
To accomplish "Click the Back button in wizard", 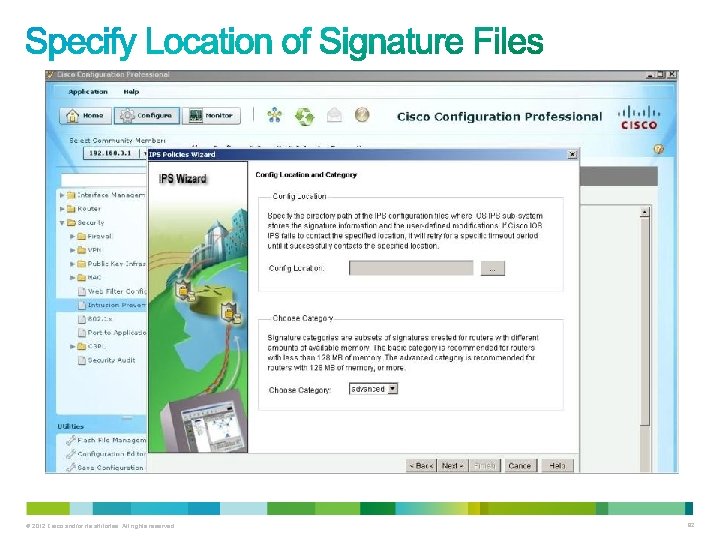I will pyautogui.click(x=421, y=466).
